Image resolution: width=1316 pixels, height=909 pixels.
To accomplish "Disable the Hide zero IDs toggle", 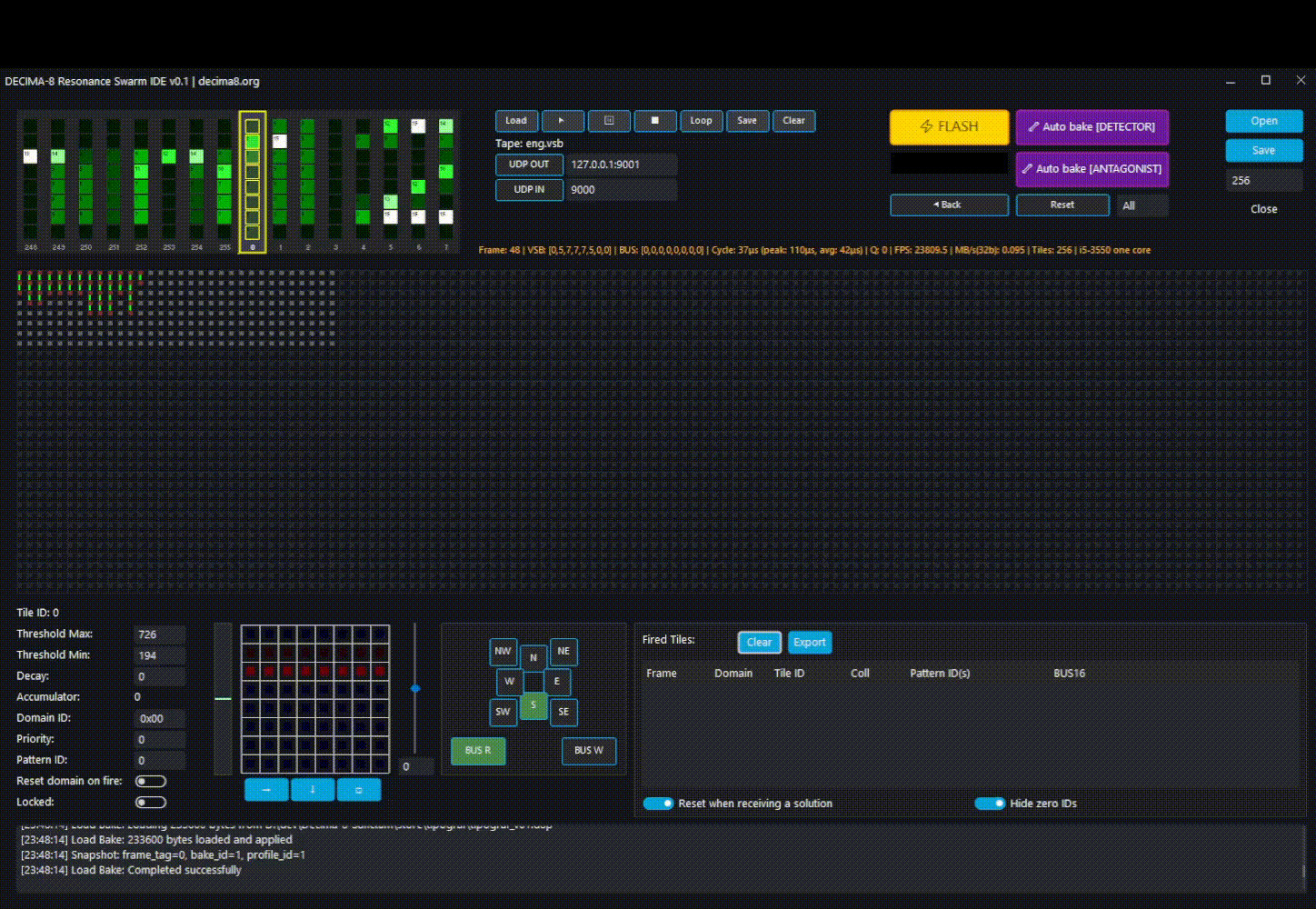I will [x=990, y=803].
